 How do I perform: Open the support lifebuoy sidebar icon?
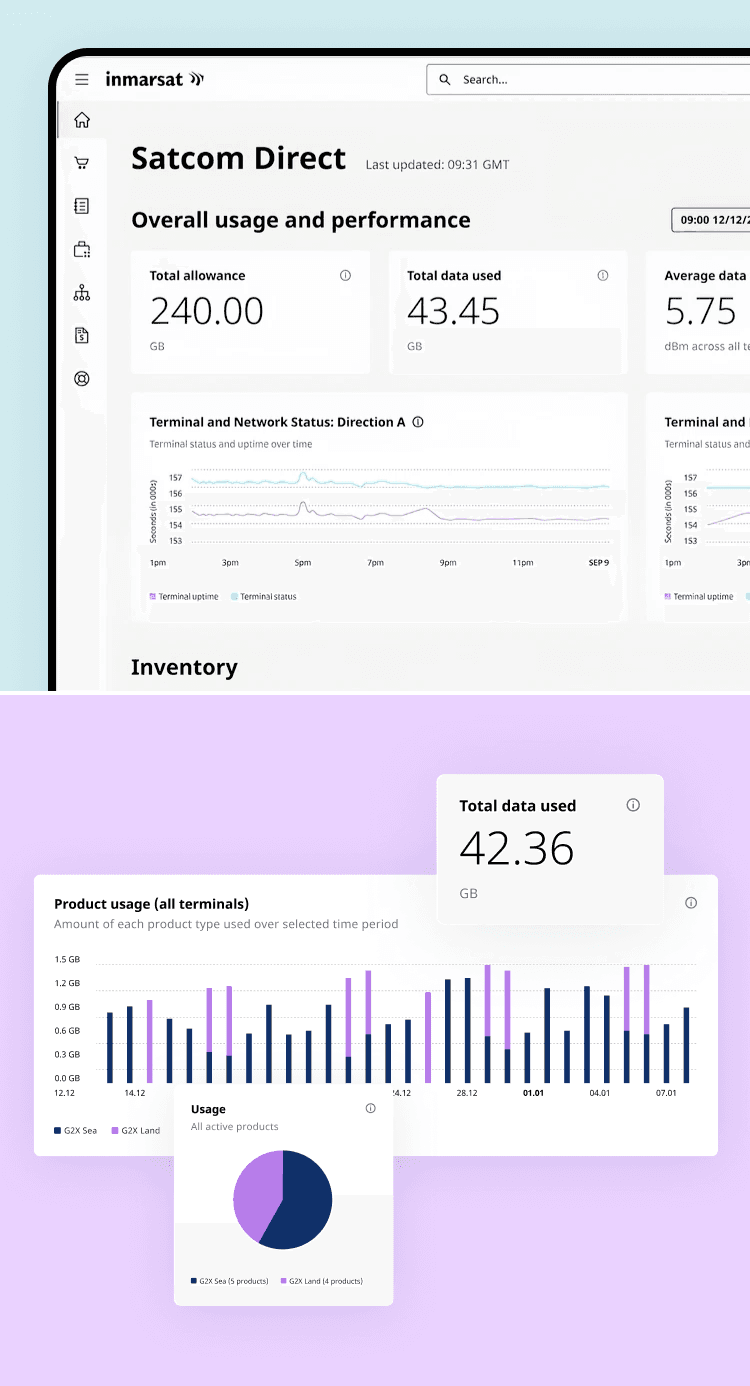[x=82, y=379]
